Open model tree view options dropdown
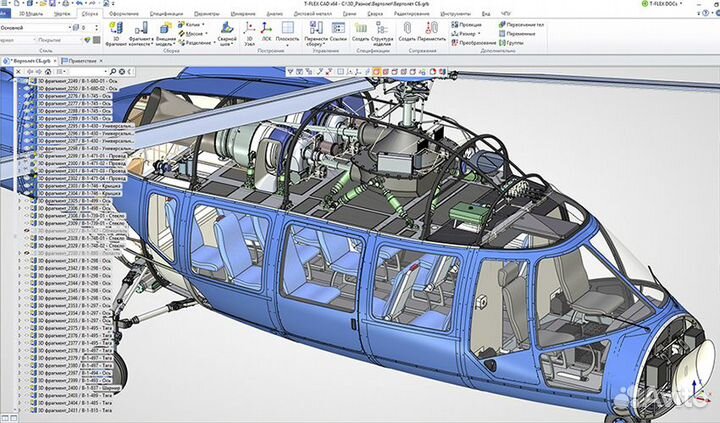This screenshot has width=720, height=423. (61, 72)
